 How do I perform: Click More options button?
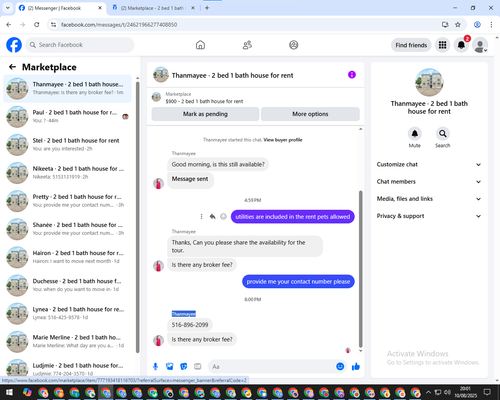pyautogui.click(x=310, y=114)
